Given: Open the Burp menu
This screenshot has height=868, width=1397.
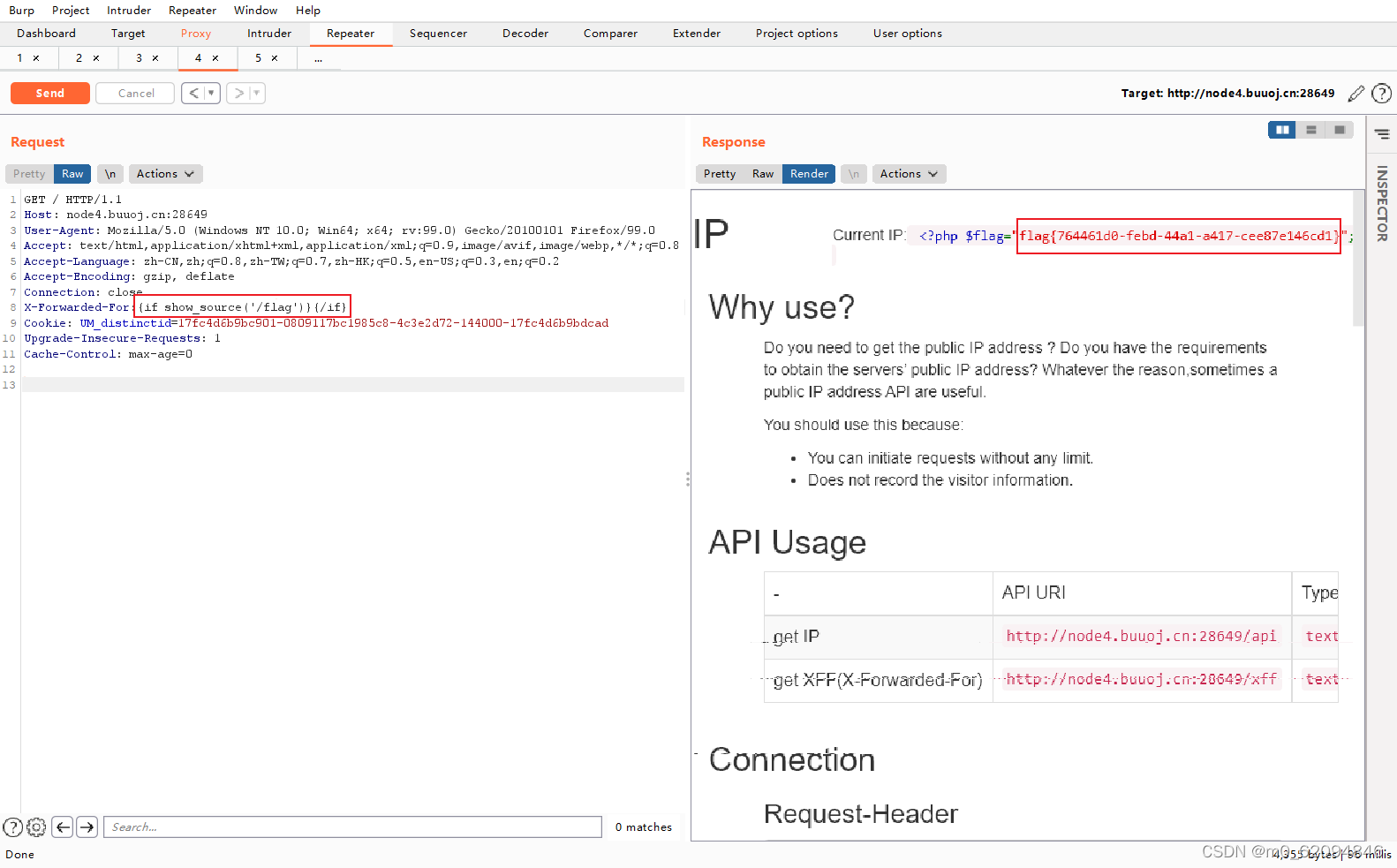Looking at the screenshot, I should coord(22,11).
